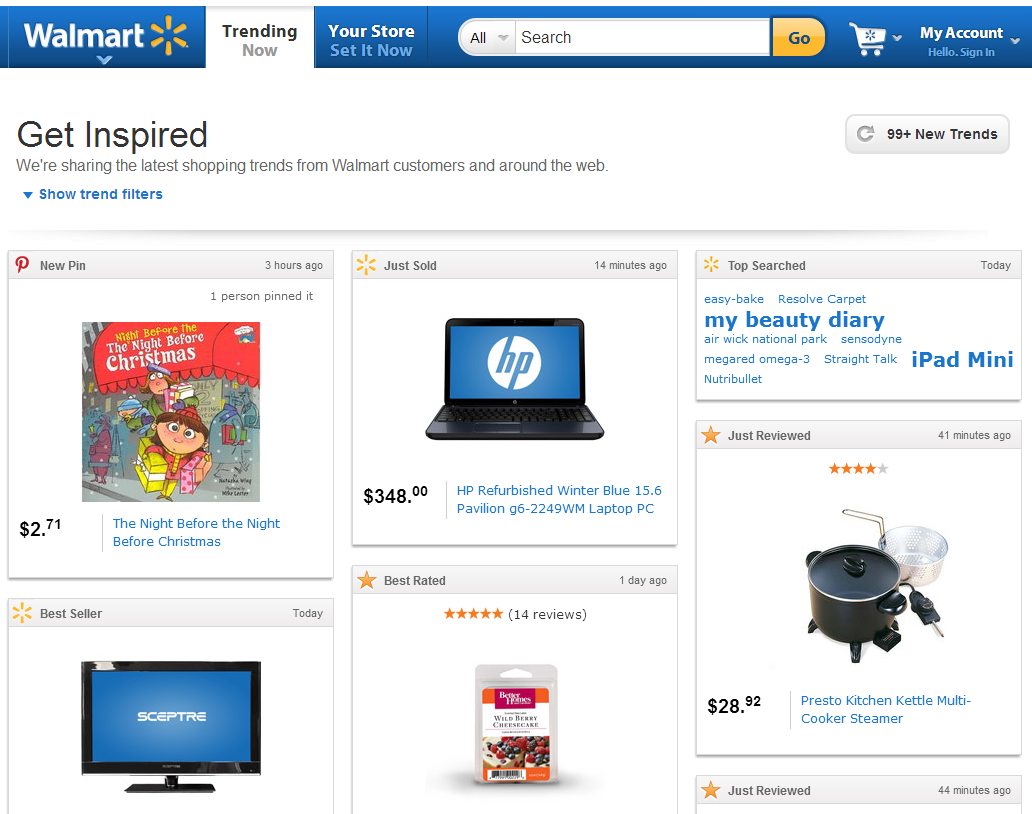Expand the chevron under Walmart logo
Screen dimensions: 1032x814
click(x=104, y=60)
